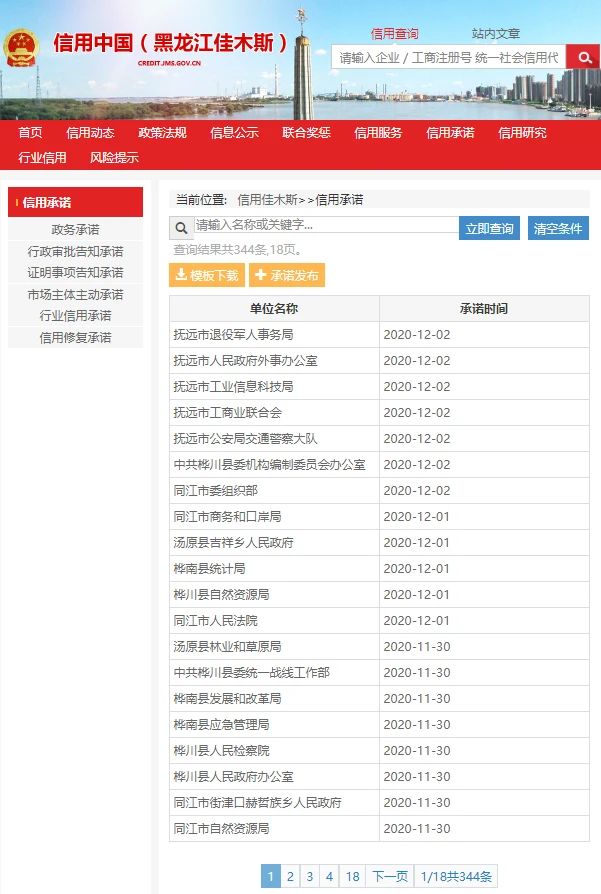Open 政务承诺 in left sidebar
The width and height of the screenshot is (601, 894).
click(75, 230)
